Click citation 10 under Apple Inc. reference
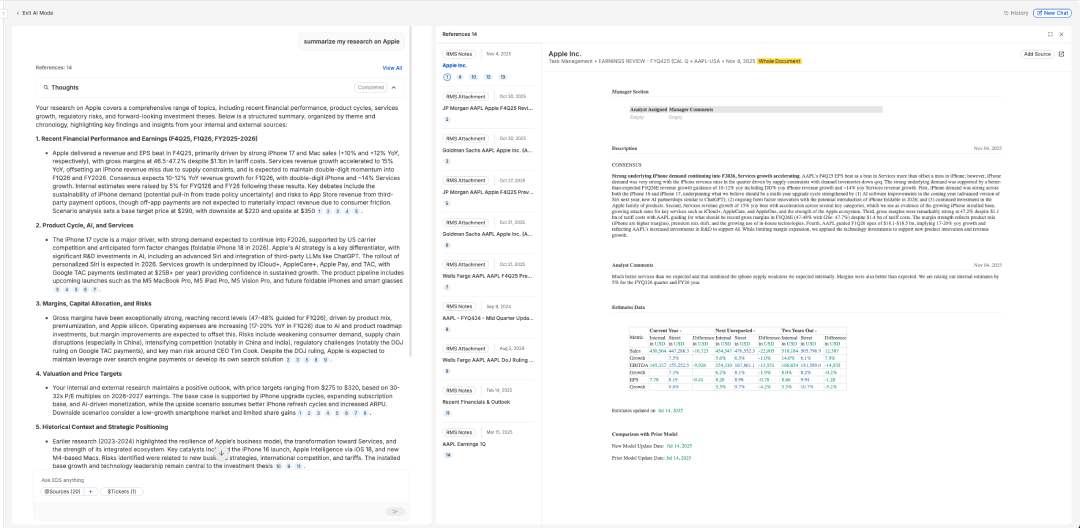The width and height of the screenshot is (1080, 528). click(474, 77)
